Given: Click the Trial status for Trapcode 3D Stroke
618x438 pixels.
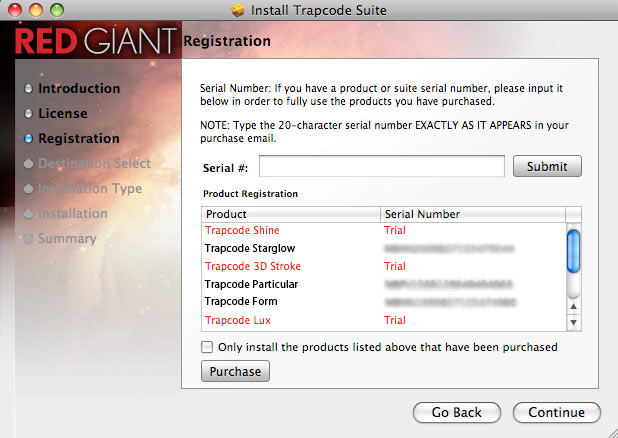Looking at the screenshot, I should [395, 266].
